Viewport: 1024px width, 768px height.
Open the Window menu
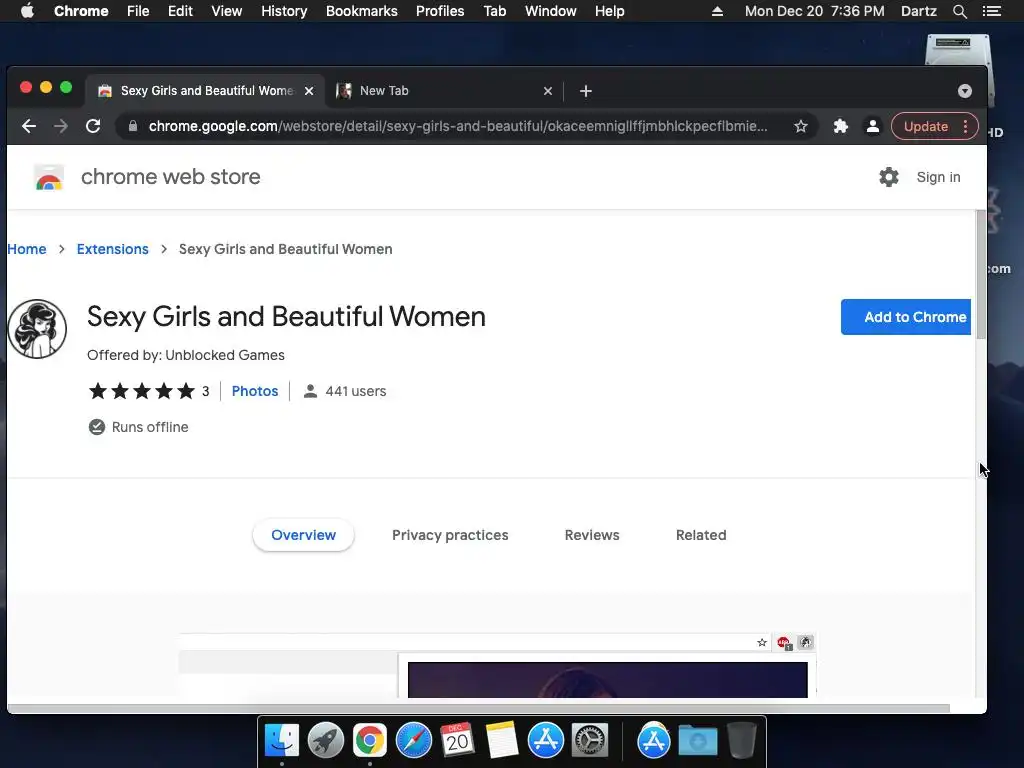point(551,11)
